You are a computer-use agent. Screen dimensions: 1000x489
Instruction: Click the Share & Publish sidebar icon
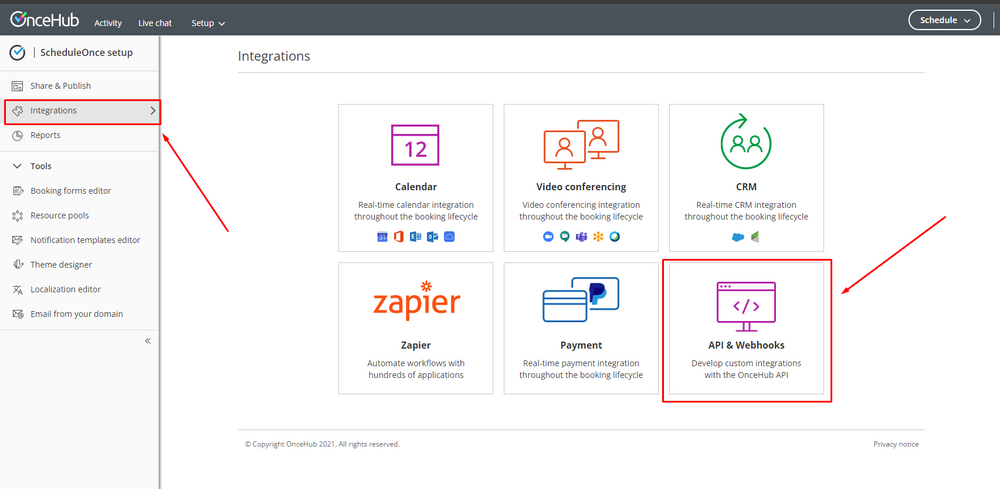(17, 85)
